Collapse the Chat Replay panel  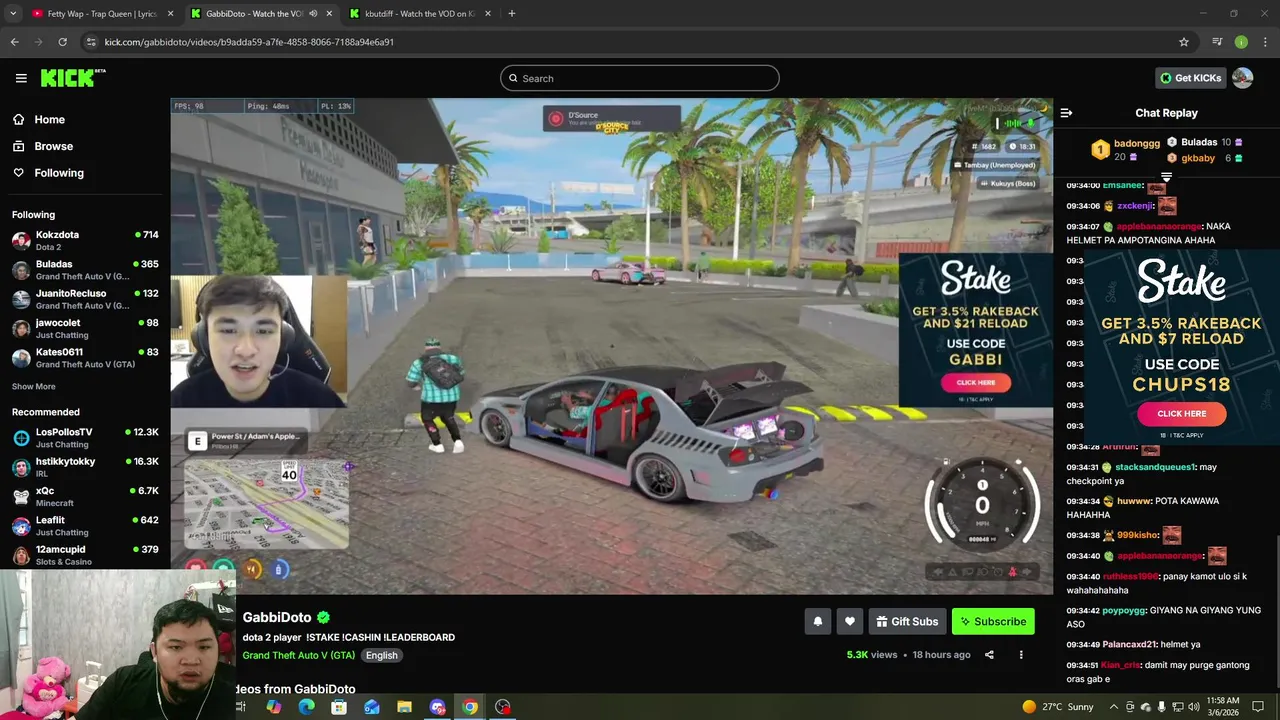(x=1066, y=113)
